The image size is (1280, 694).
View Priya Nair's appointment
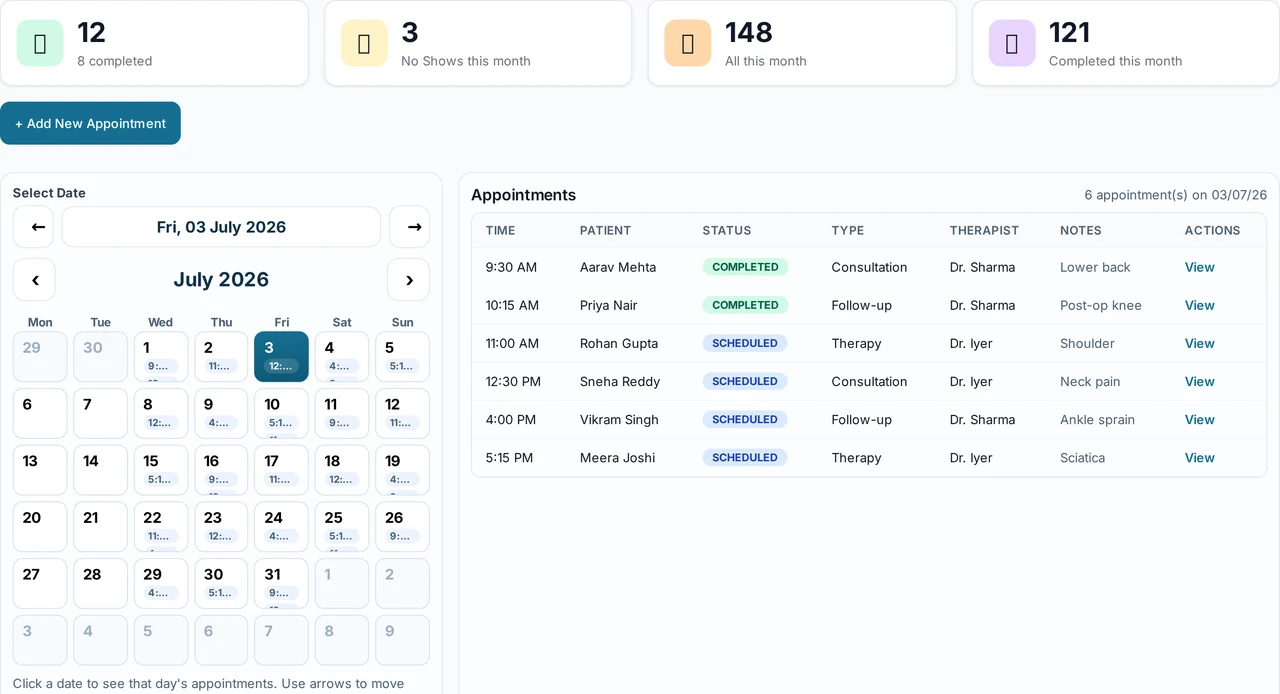tap(1199, 305)
